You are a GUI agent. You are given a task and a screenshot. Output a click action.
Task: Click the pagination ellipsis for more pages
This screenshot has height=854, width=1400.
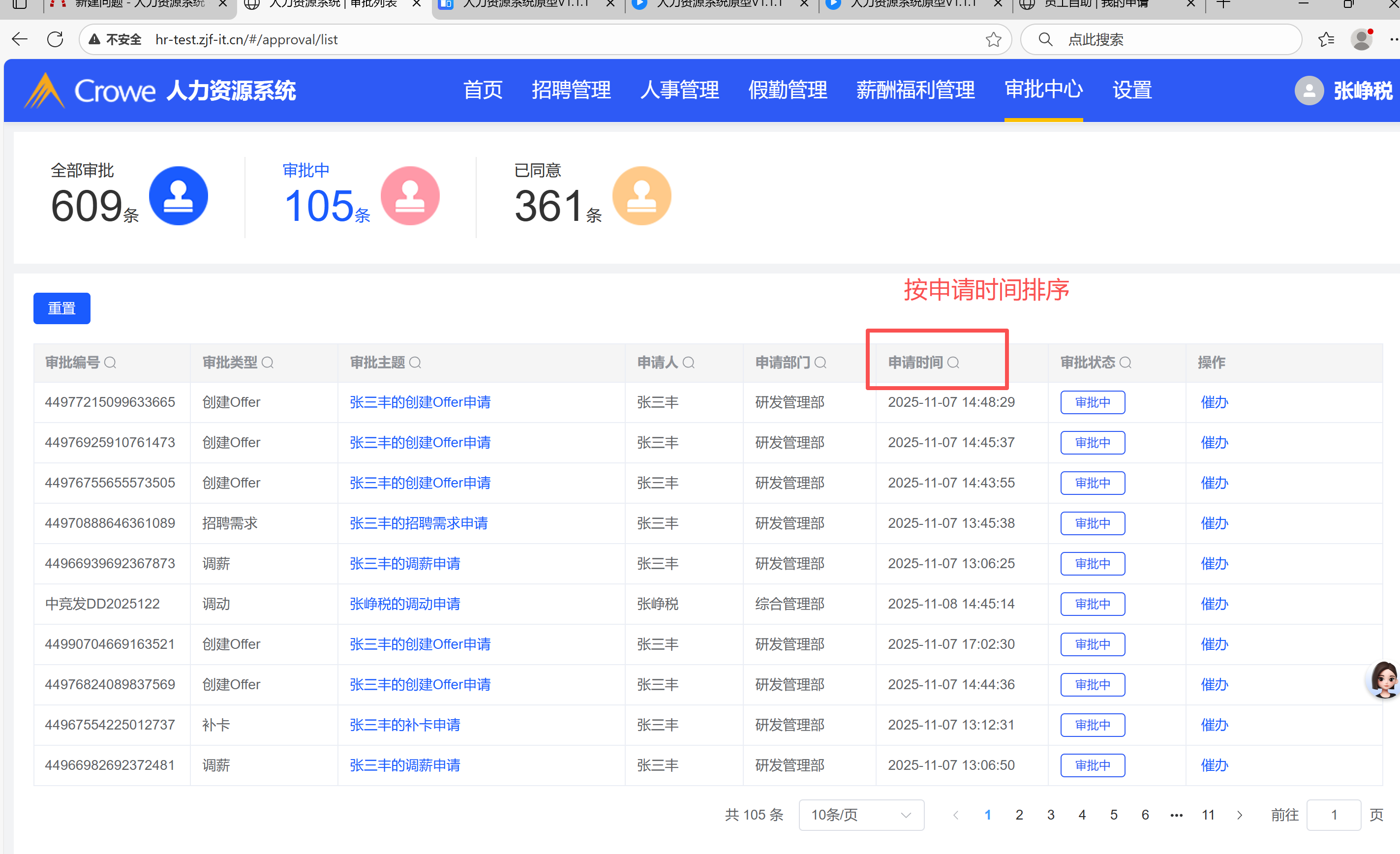point(1176,815)
